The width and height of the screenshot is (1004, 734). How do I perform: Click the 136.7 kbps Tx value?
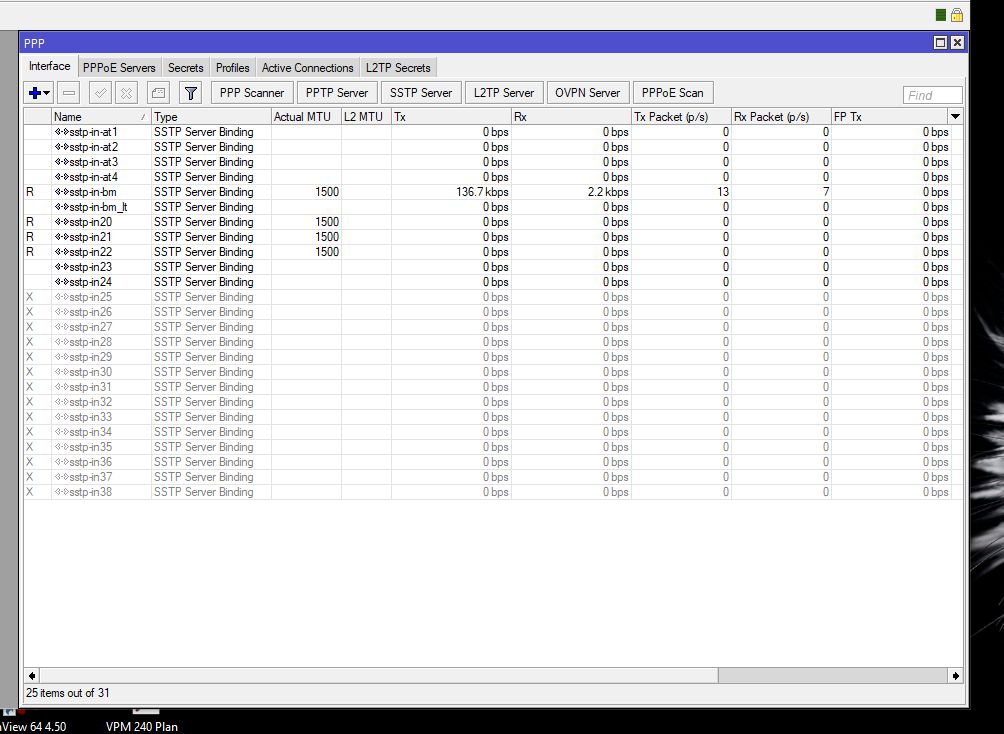pyautogui.click(x=482, y=192)
